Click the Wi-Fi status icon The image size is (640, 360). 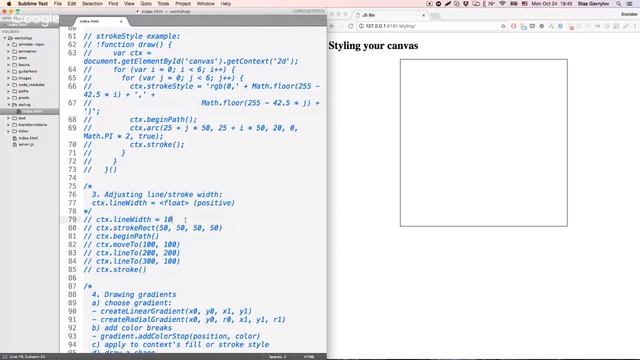pyautogui.click(x=502, y=4)
